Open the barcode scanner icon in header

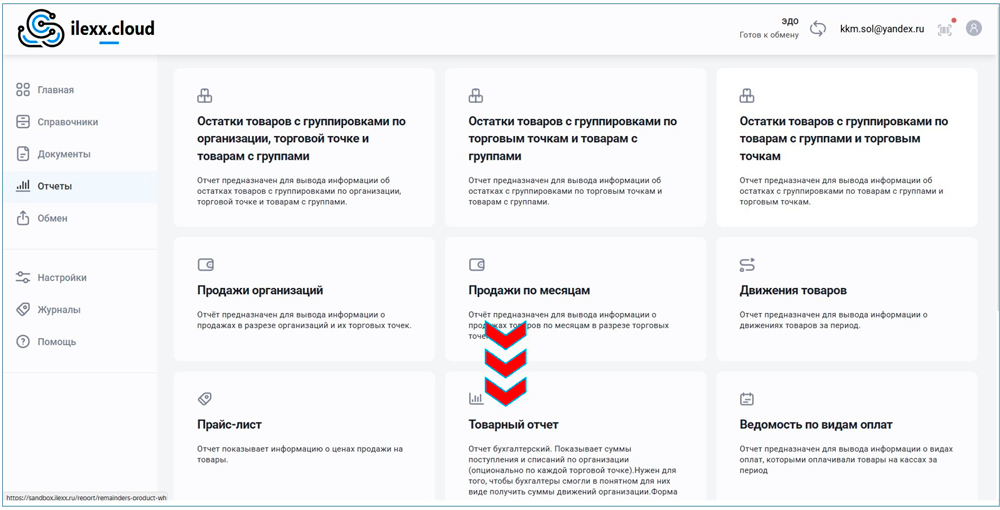tap(944, 29)
